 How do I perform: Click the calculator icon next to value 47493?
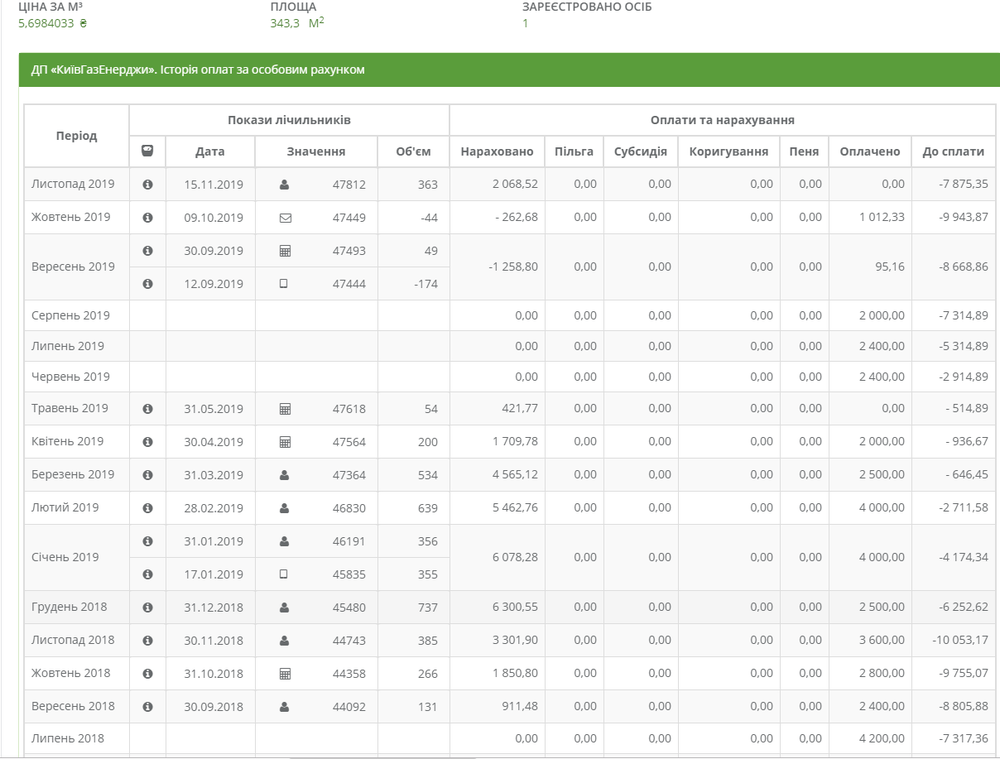[285, 251]
